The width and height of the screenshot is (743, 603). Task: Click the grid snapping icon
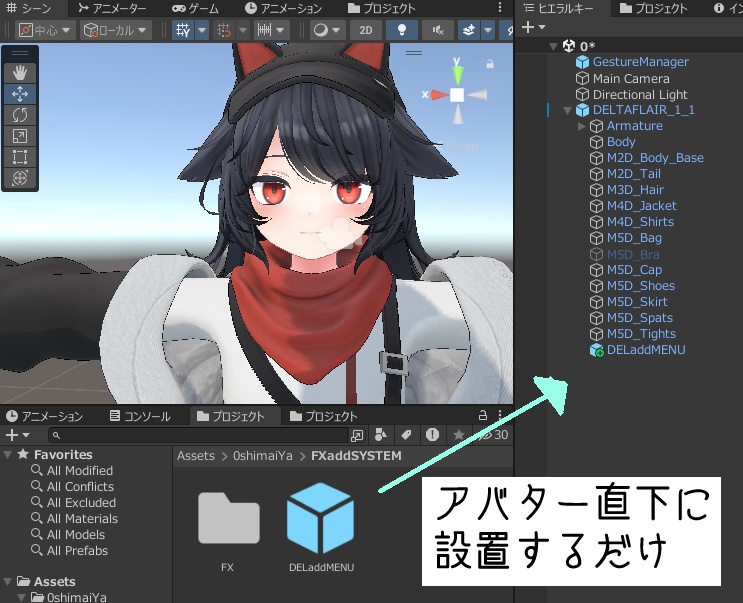tap(224, 30)
